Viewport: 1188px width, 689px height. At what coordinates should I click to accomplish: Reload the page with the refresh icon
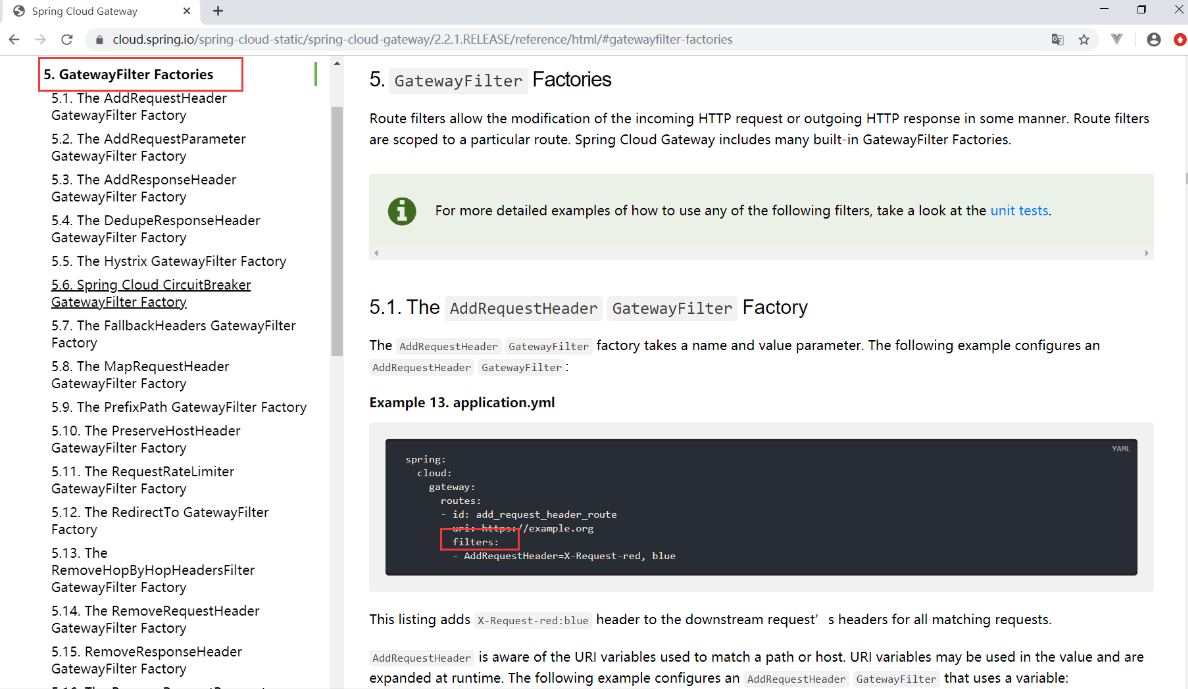coord(67,40)
